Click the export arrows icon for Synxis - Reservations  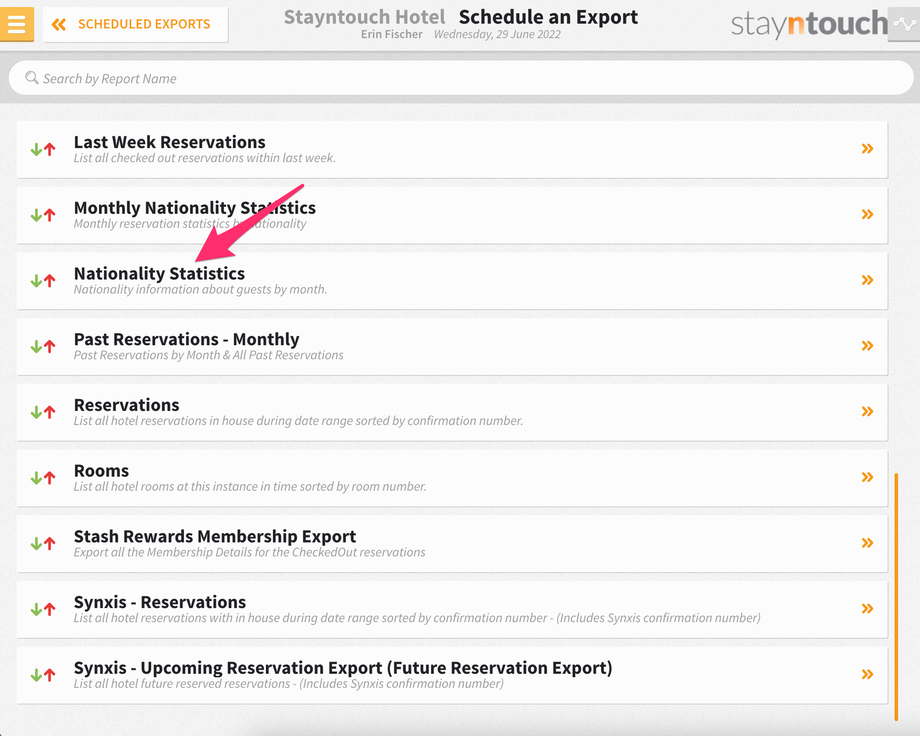tap(43, 609)
